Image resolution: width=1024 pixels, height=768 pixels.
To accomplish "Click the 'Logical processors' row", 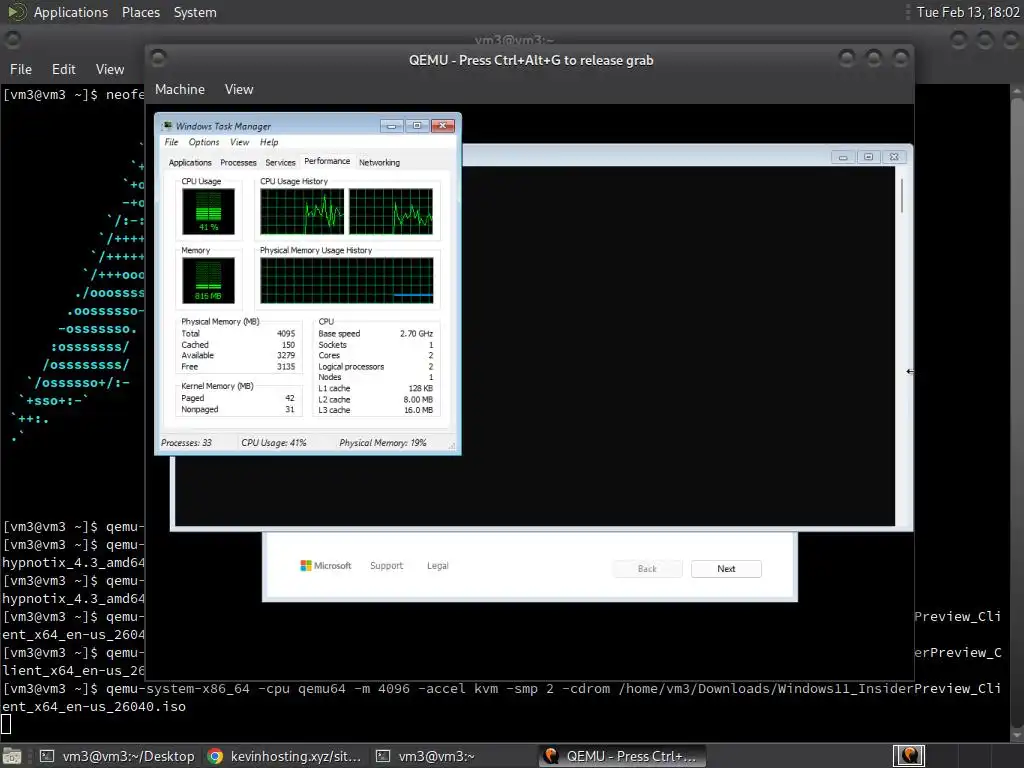I will [376, 366].
